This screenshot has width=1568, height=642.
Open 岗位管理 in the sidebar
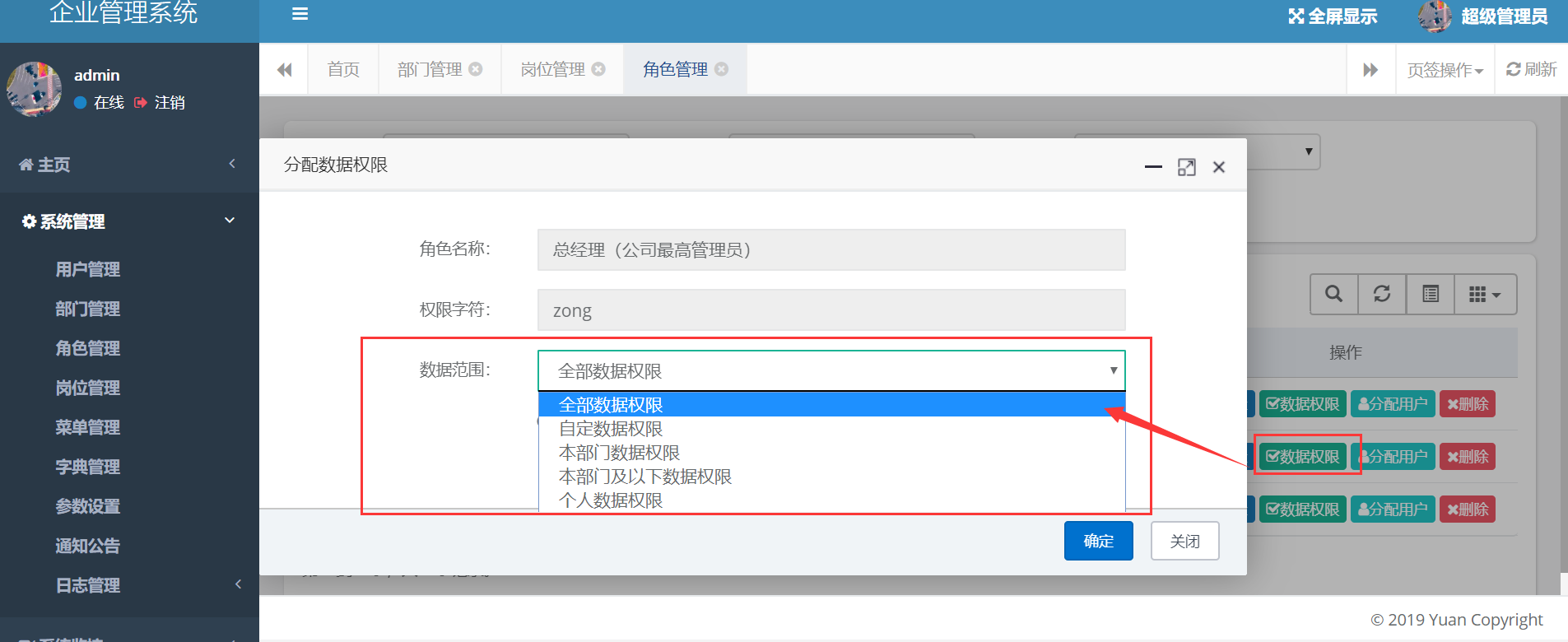click(x=87, y=388)
